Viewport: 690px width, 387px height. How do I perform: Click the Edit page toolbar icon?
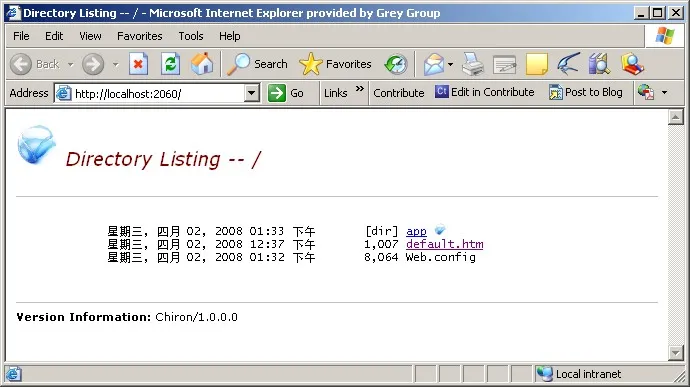(505, 65)
